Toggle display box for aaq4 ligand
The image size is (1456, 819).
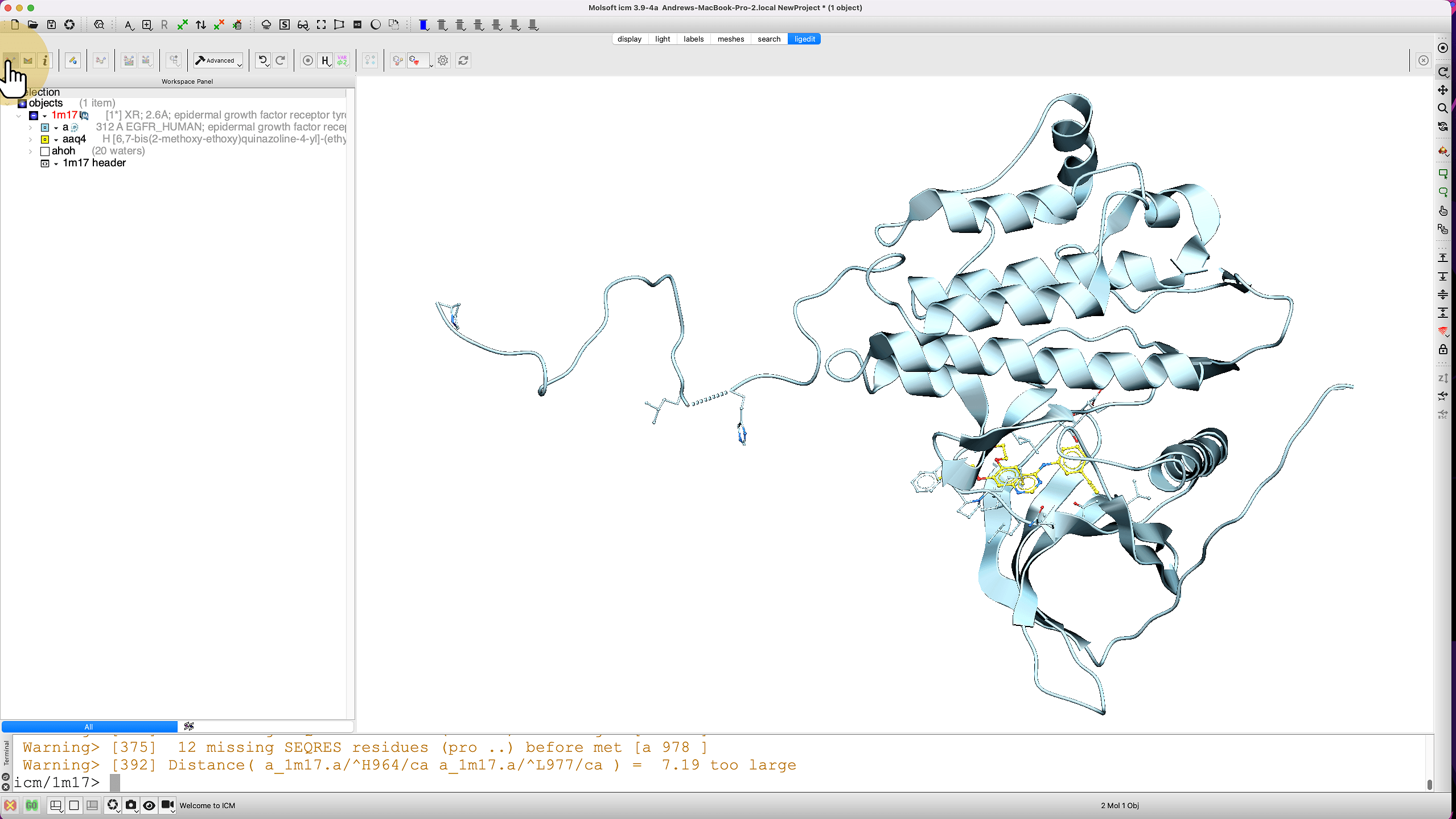[45, 139]
